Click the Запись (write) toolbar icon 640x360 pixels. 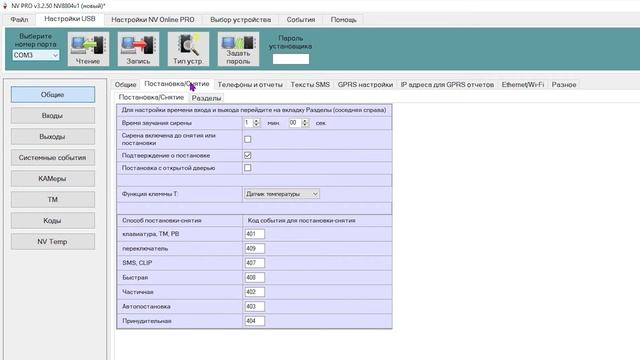[x=138, y=49]
